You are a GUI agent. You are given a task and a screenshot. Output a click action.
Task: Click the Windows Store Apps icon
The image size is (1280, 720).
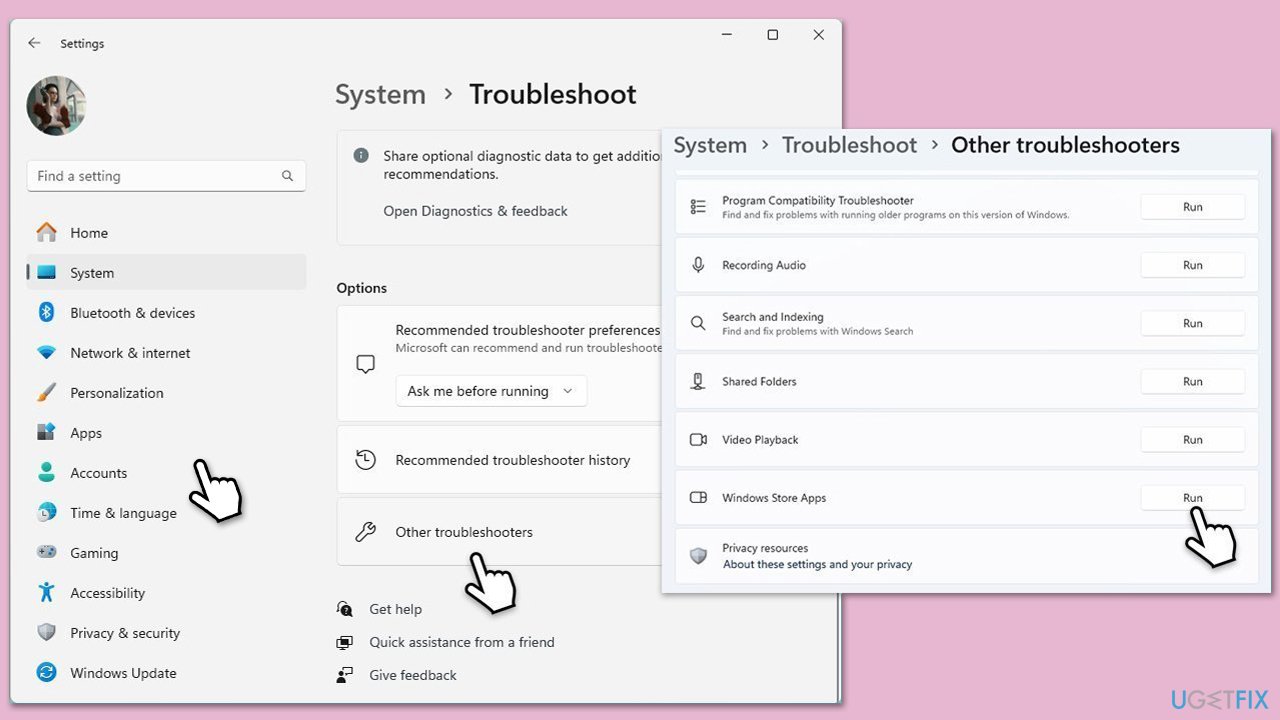pyautogui.click(x=699, y=497)
